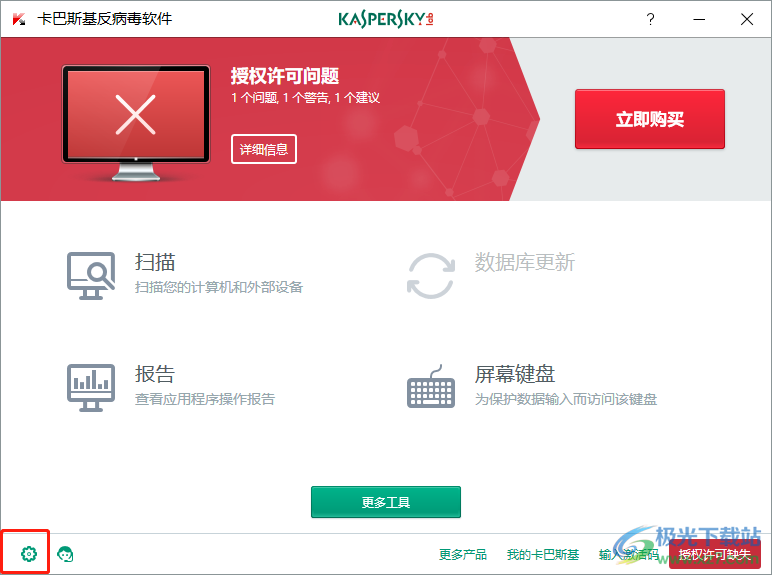
Task: Click the problems and warnings summary text
Action: tap(306, 97)
